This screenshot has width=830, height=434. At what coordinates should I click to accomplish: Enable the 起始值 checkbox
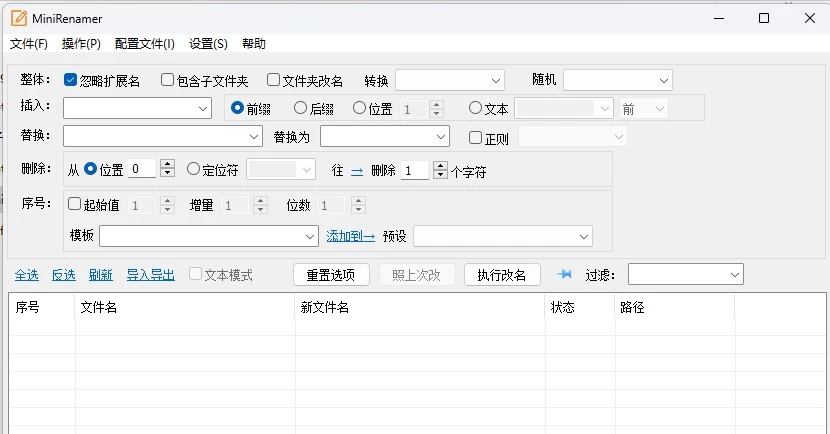75,204
